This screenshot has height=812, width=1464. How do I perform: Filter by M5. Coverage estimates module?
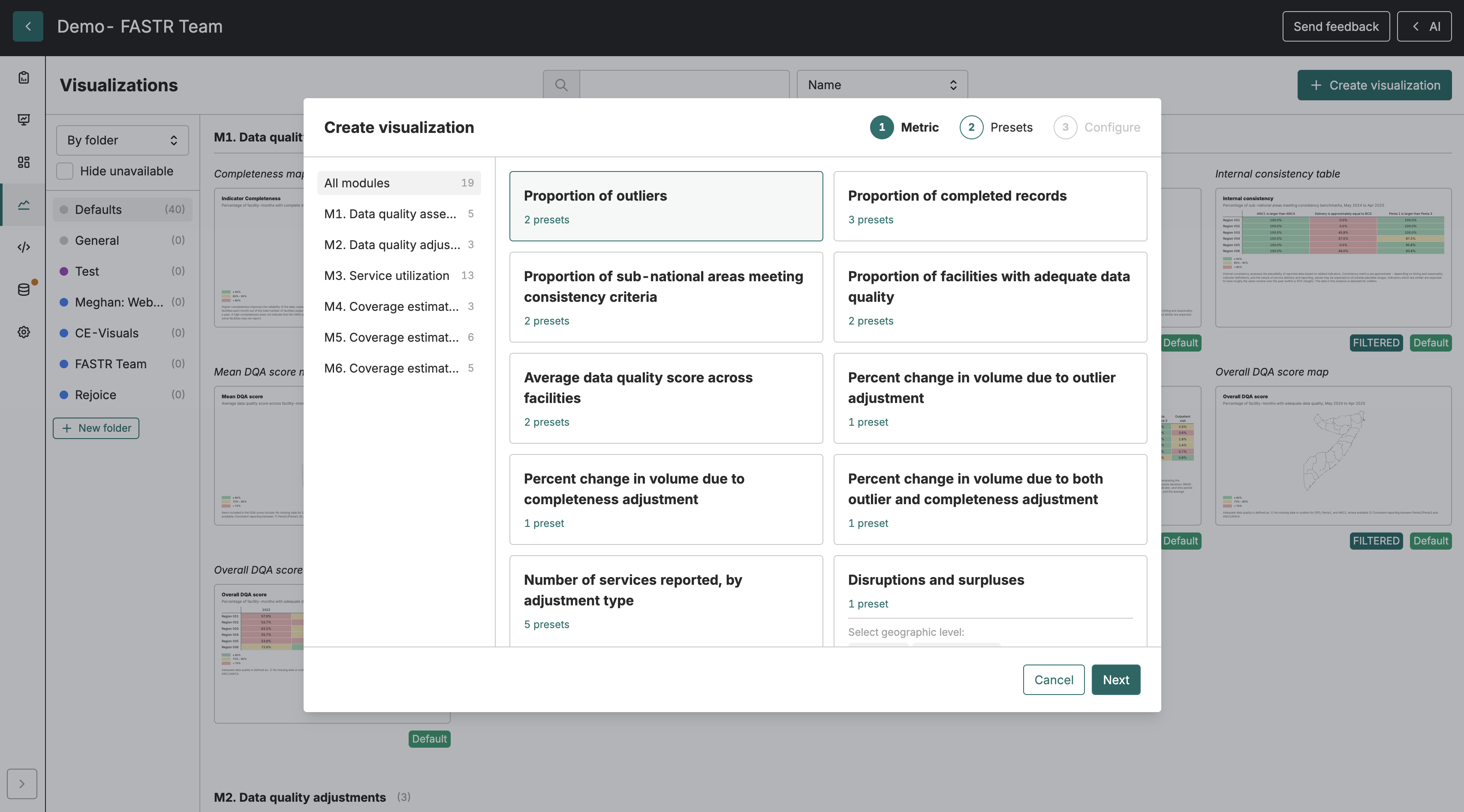pos(399,337)
